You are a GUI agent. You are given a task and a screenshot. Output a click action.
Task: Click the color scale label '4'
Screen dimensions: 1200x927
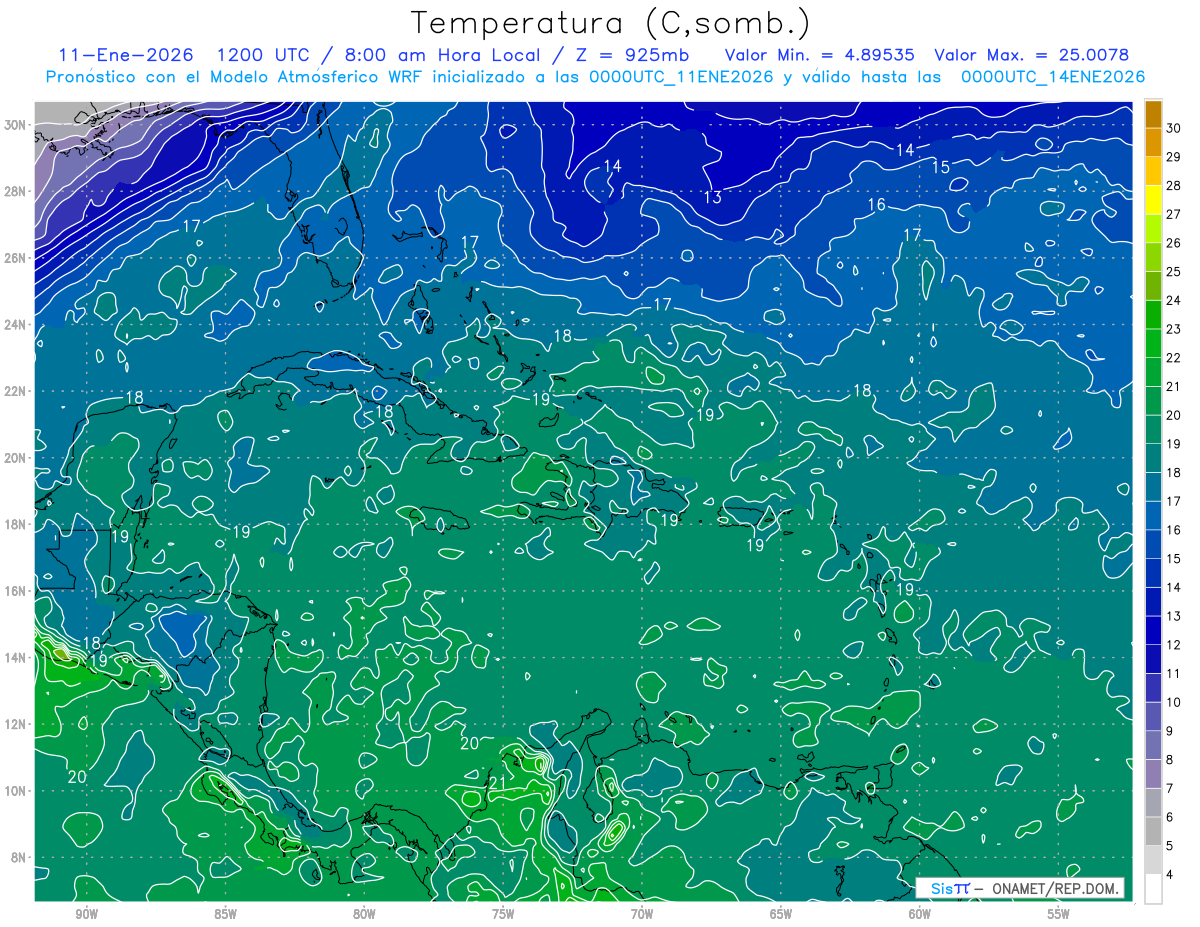(x=1171, y=874)
